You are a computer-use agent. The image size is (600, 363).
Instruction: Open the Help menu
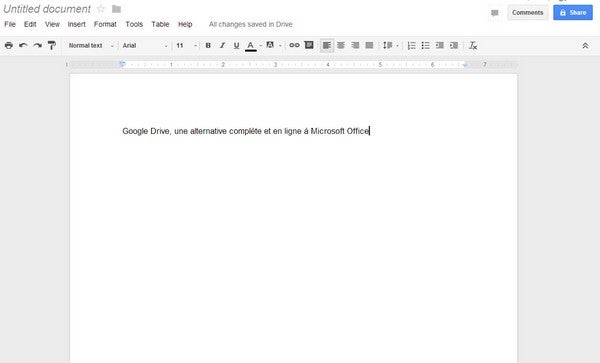[x=185, y=24]
